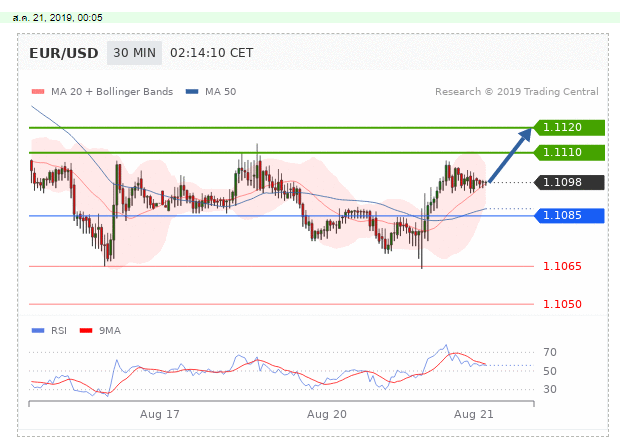Viewport: 620px width, 446px height.
Task: Click the blue MA 50 legend swatch
Action: coord(192,92)
